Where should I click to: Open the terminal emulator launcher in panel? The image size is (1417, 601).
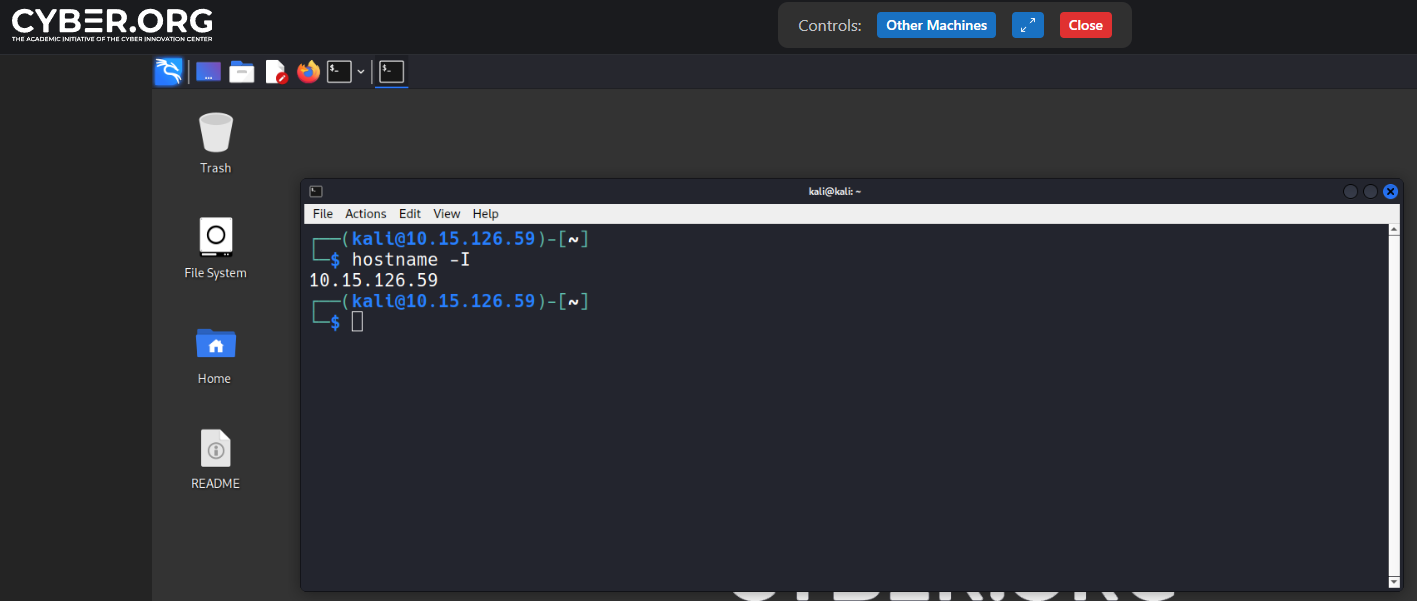coord(339,72)
